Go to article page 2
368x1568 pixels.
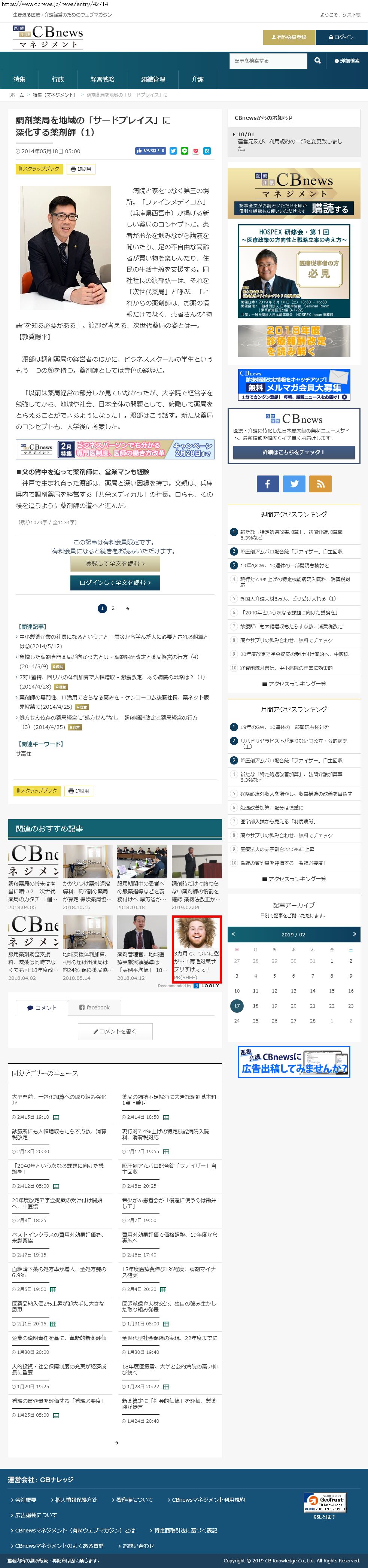[x=113, y=608]
